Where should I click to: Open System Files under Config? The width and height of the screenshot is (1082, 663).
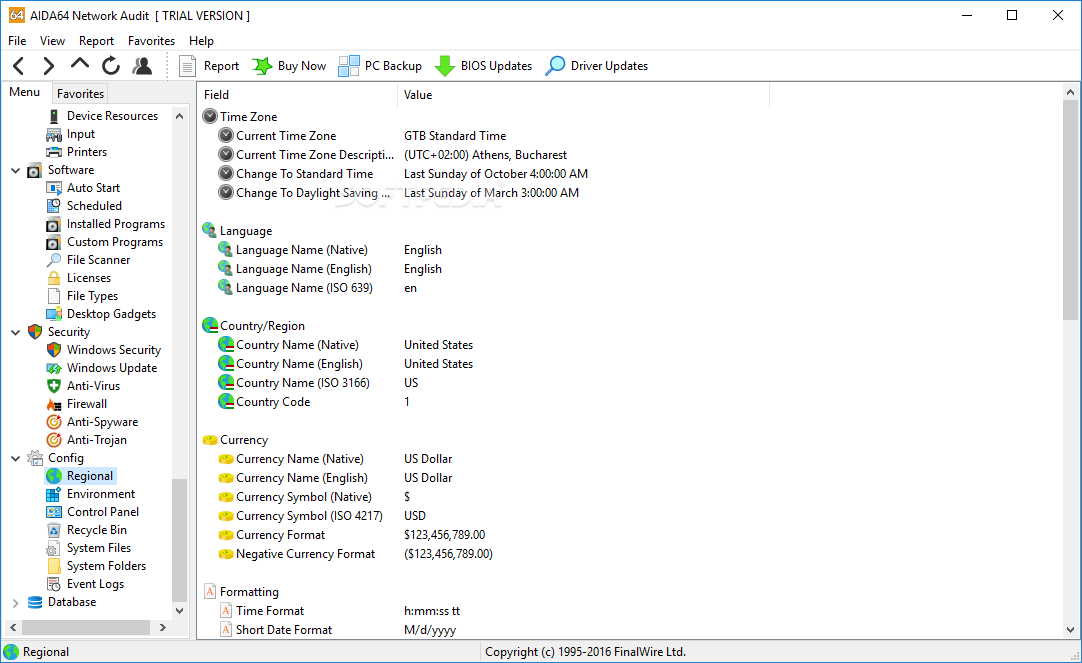(x=89, y=548)
